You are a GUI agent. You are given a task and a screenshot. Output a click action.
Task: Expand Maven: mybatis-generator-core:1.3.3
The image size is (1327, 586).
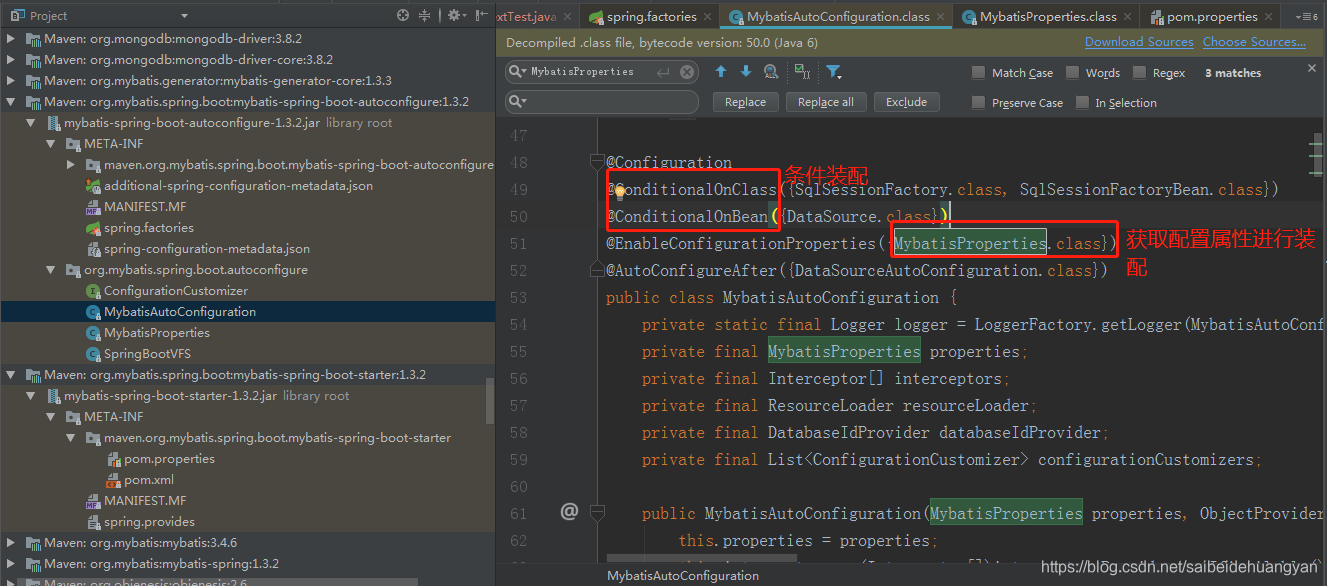pyautogui.click(x=11, y=80)
